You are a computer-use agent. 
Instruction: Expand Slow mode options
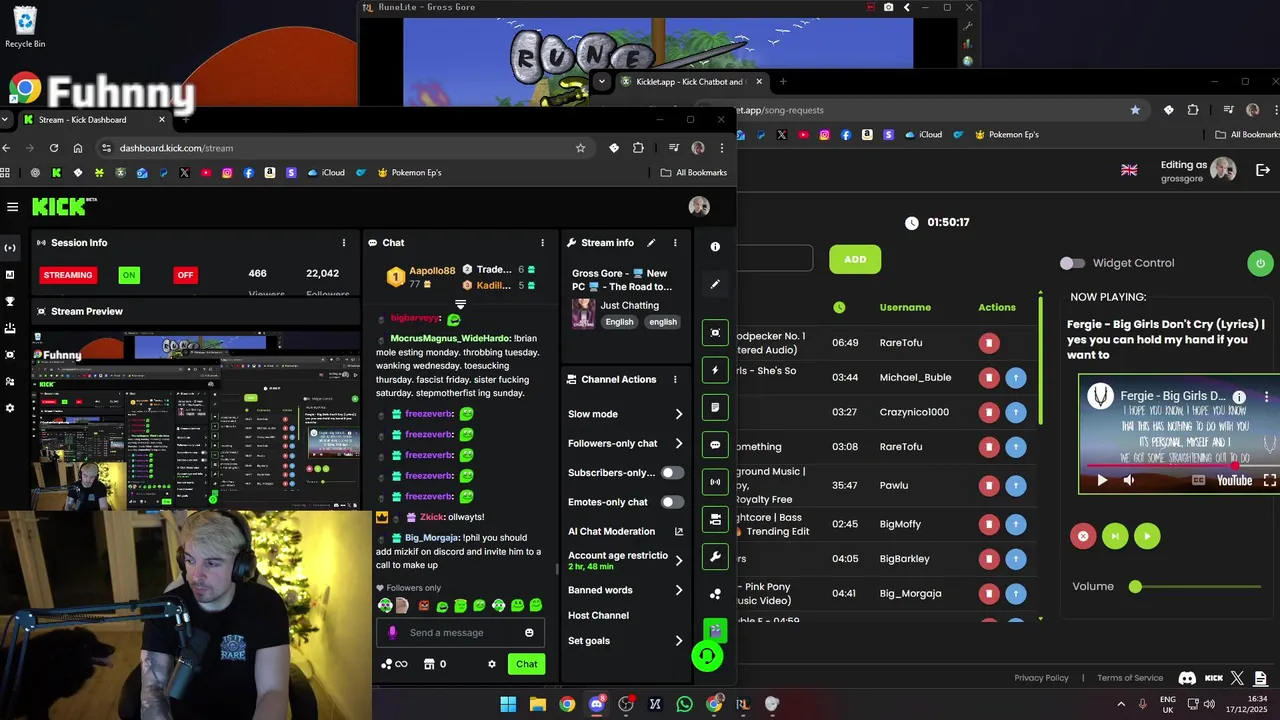(x=679, y=414)
